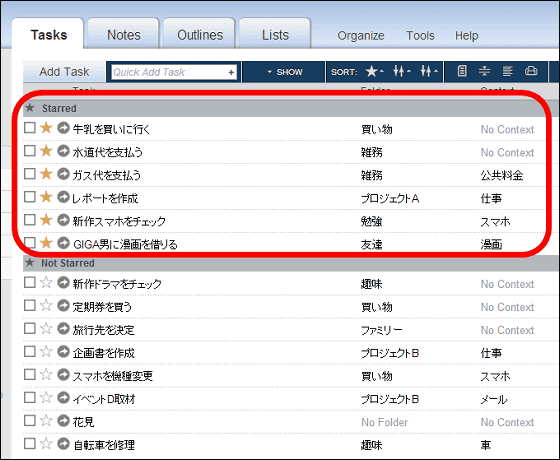Image resolution: width=560 pixels, height=460 pixels.
Task: Check off 定期券を買う task
Action: click(x=30, y=305)
